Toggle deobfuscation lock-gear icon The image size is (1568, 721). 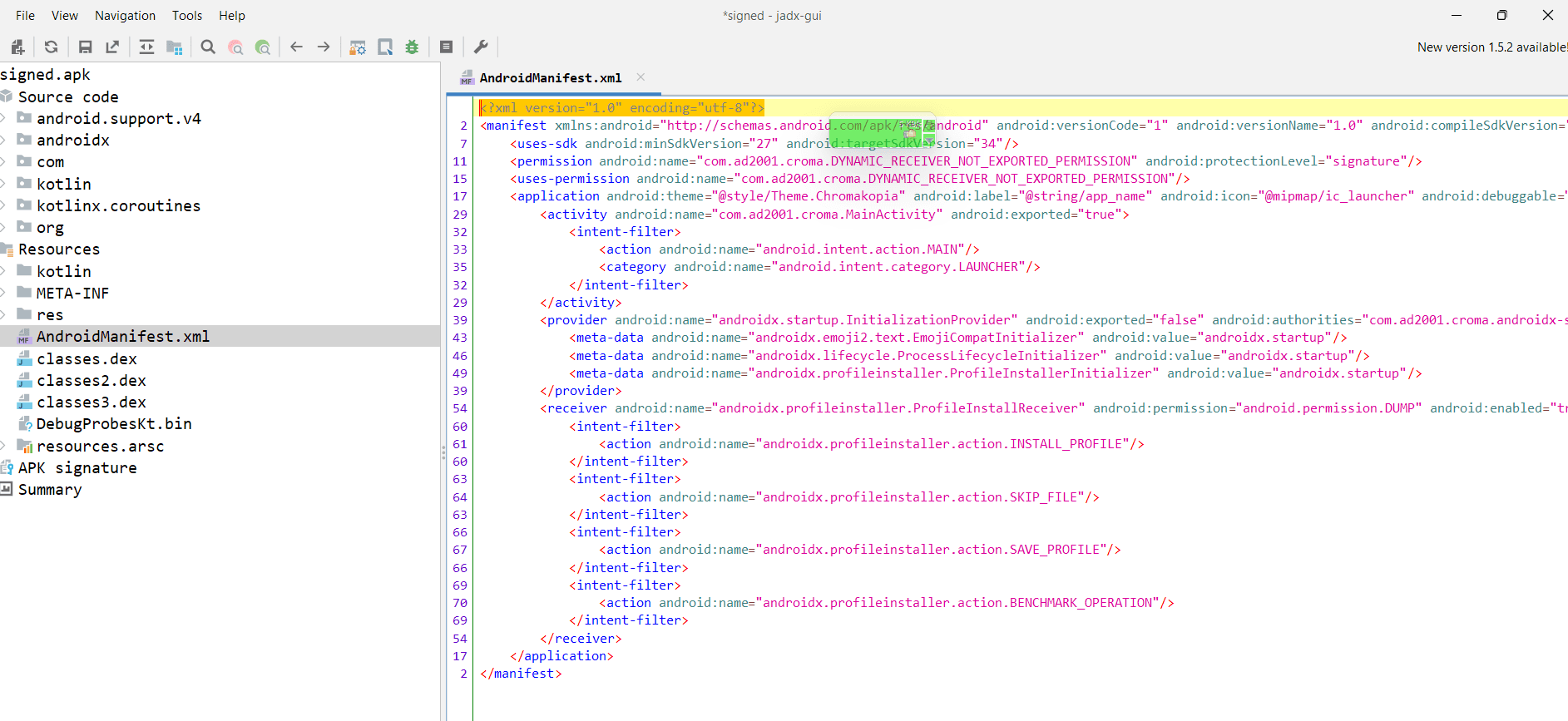tap(358, 47)
